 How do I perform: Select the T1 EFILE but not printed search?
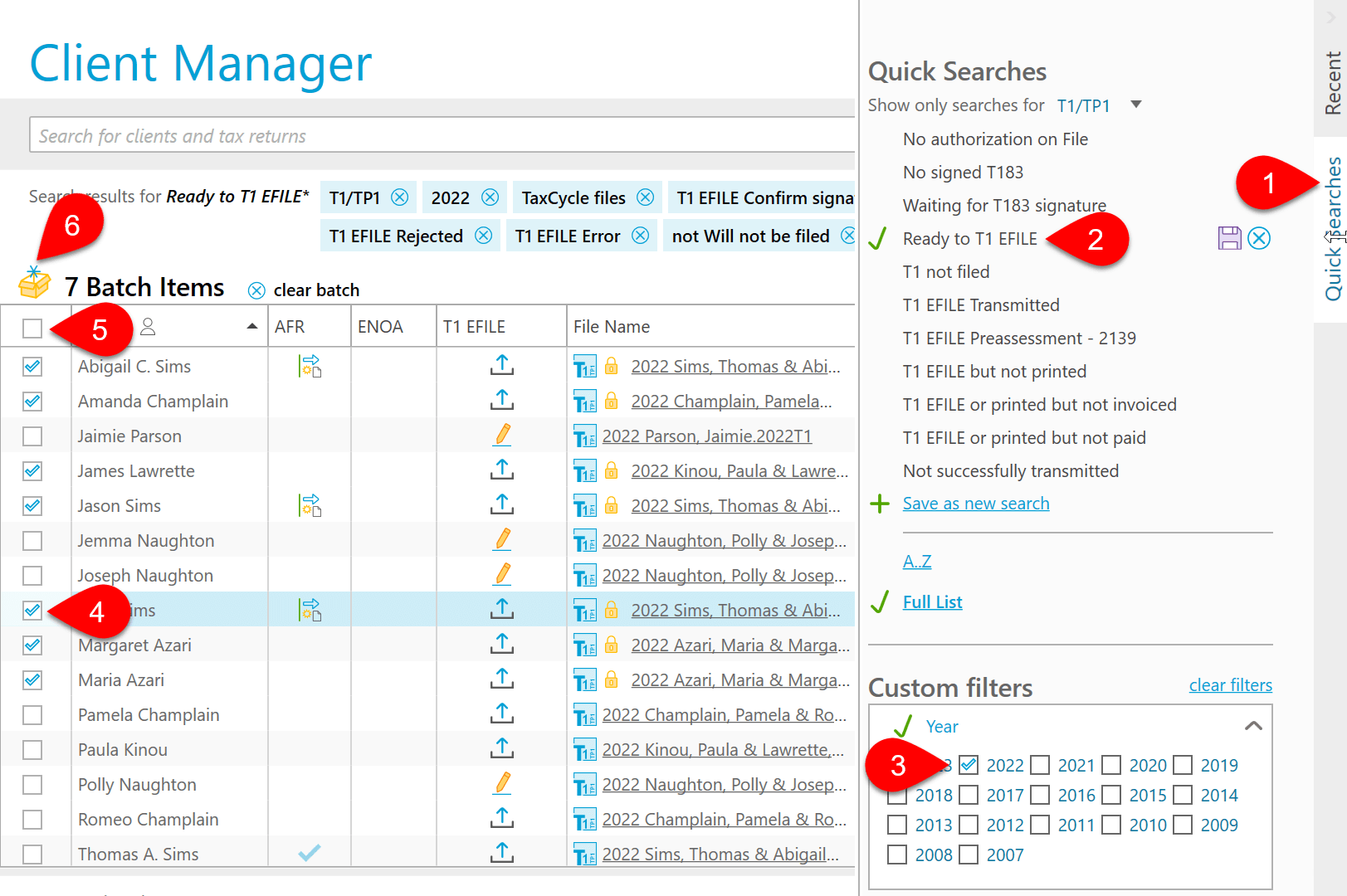pyautogui.click(x=994, y=372)
